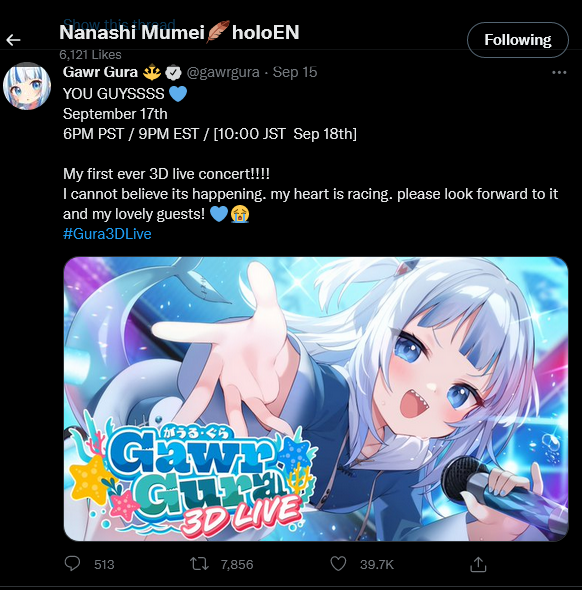582x590 pixels.
Task: Share the tweet via upload icon
Action: (478, 564)
